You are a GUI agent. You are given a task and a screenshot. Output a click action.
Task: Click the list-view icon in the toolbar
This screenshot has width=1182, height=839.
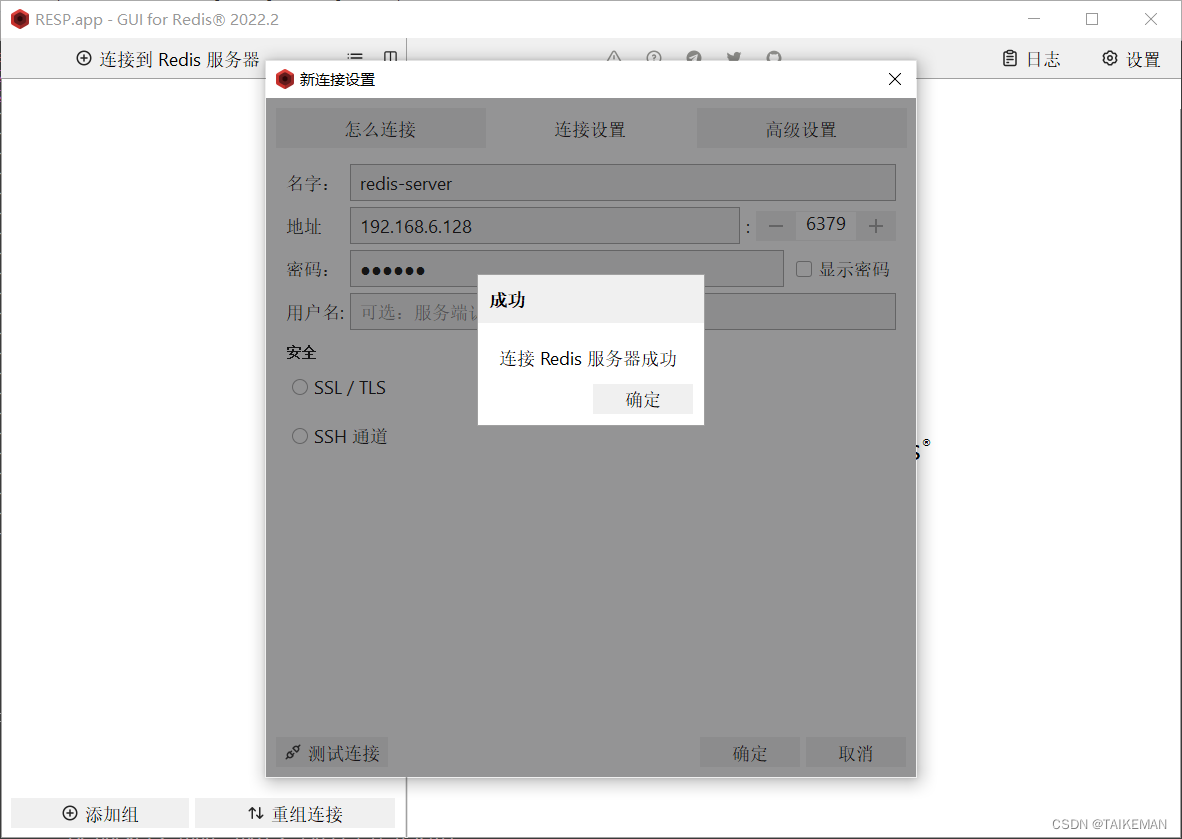(355, 57)
